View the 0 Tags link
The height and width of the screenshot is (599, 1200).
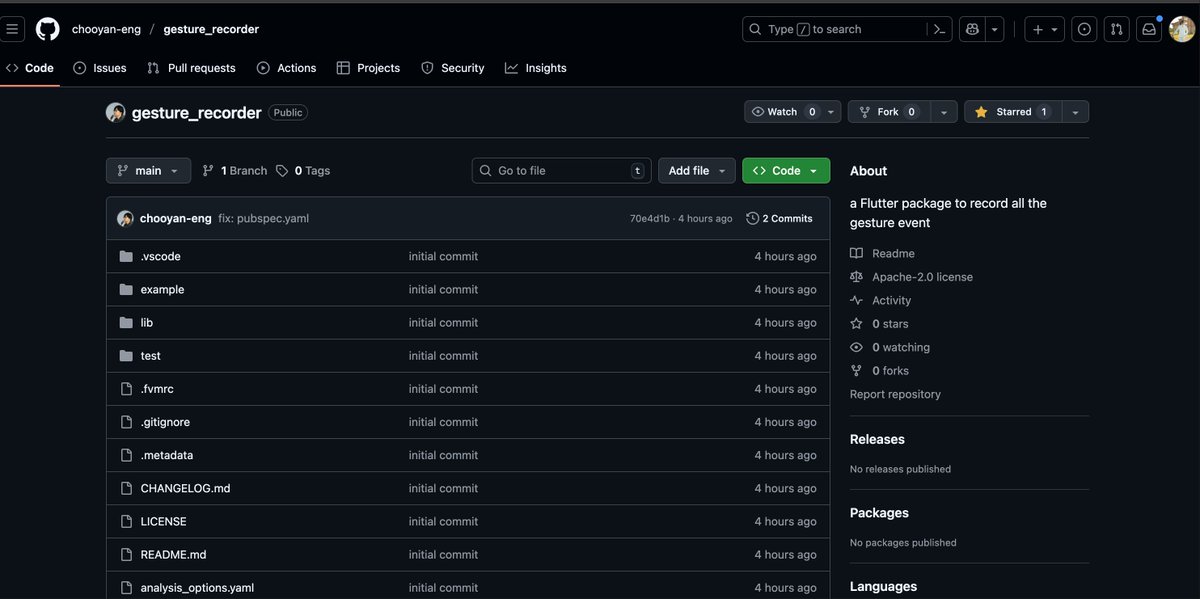(x=303, y=171)
